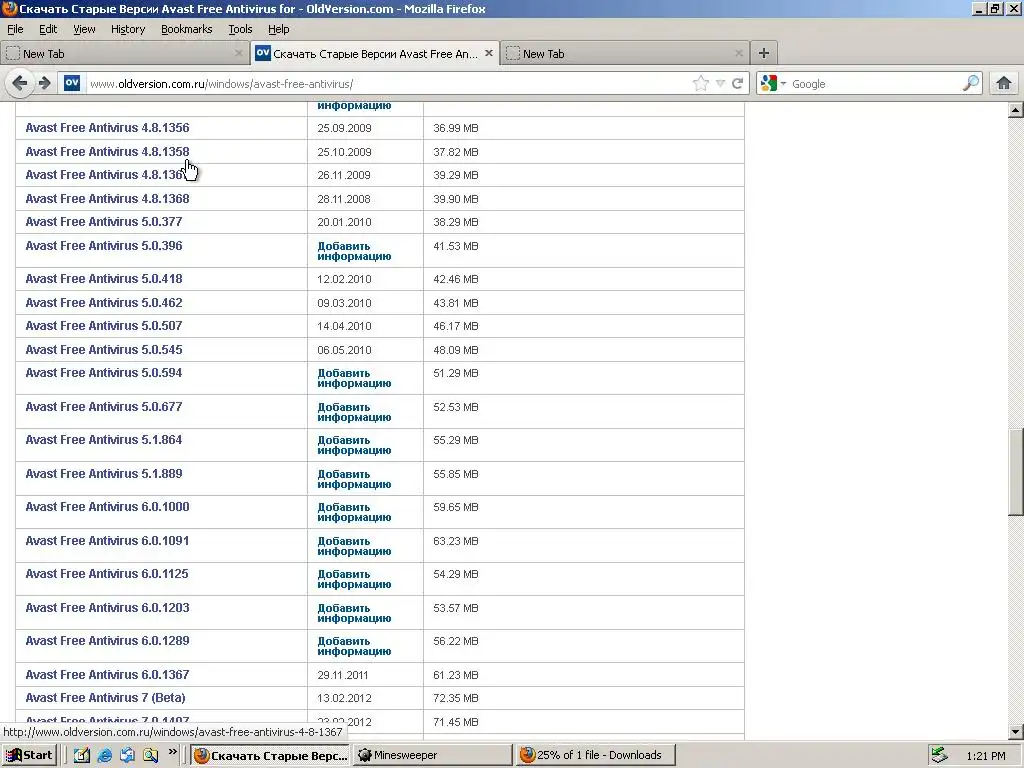Click 'Добавить информацию' for version 6.0.1289

click(x=354, y=647)
